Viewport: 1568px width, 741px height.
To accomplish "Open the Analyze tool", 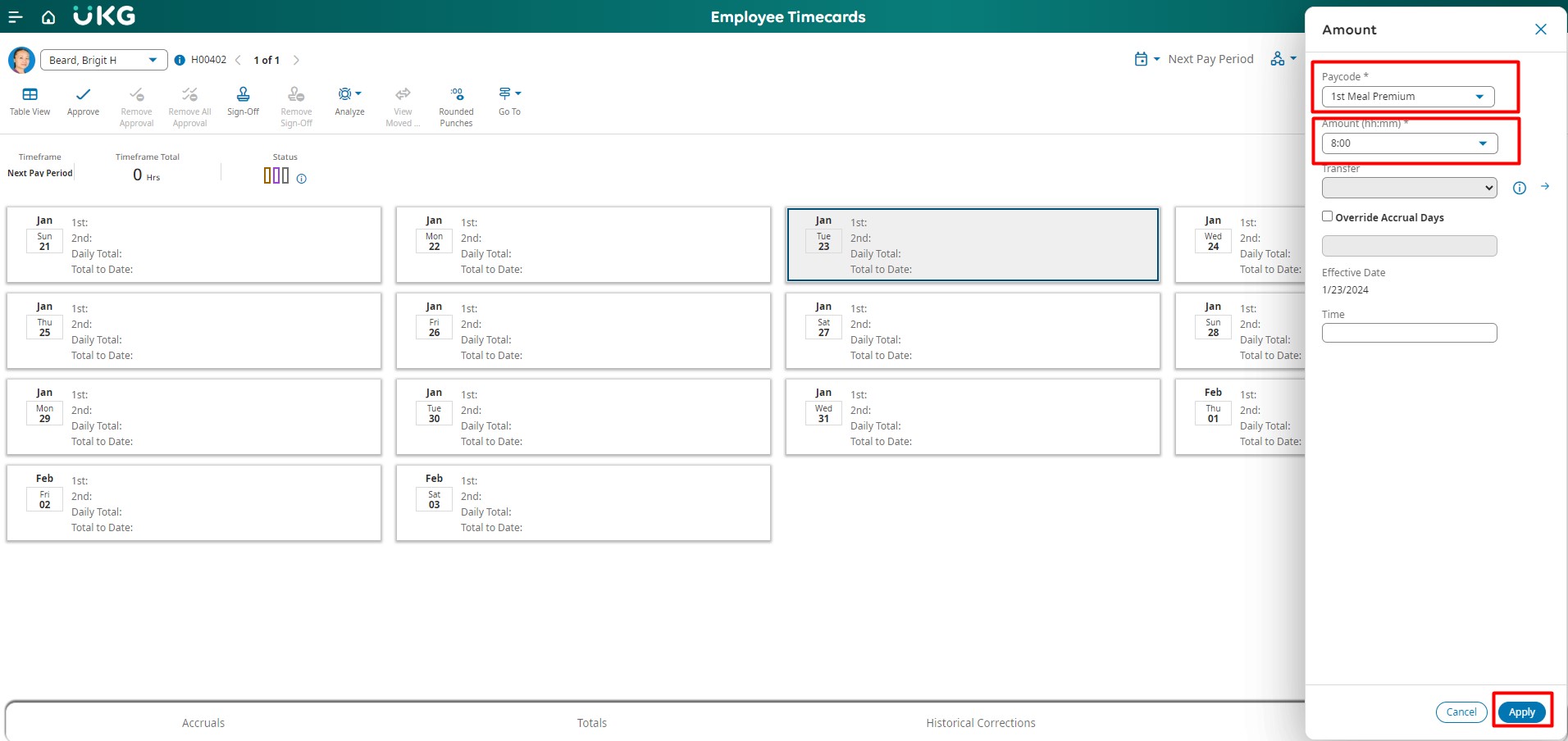I will [x=349, y=94].
